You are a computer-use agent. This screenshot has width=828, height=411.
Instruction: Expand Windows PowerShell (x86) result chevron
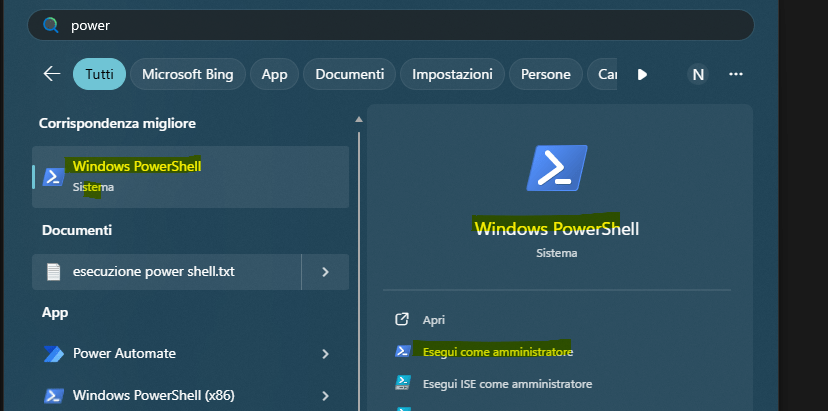(326, 395)
